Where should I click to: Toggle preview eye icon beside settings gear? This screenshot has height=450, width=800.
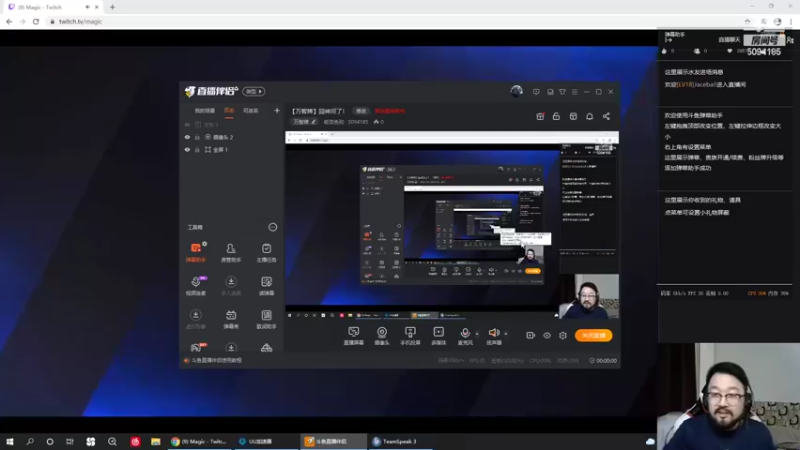tap(546, 335)
